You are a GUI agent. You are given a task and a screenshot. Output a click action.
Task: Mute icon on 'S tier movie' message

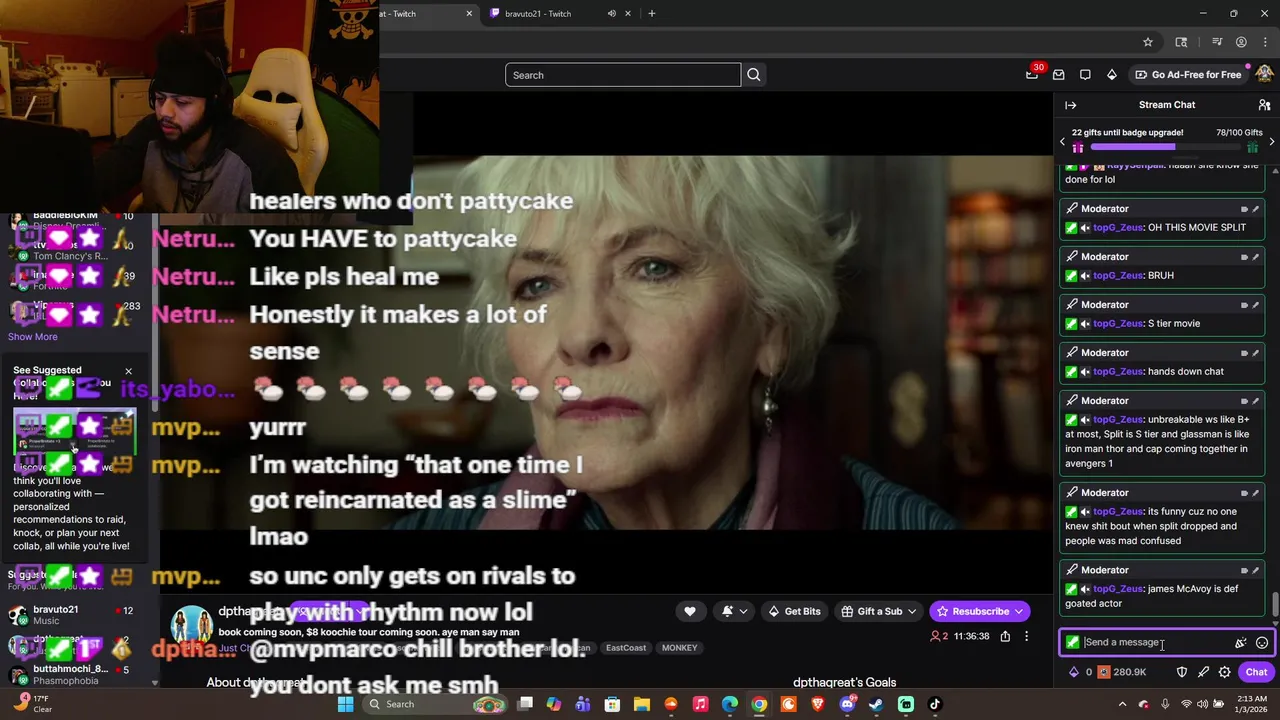(x=1085, y=324)
